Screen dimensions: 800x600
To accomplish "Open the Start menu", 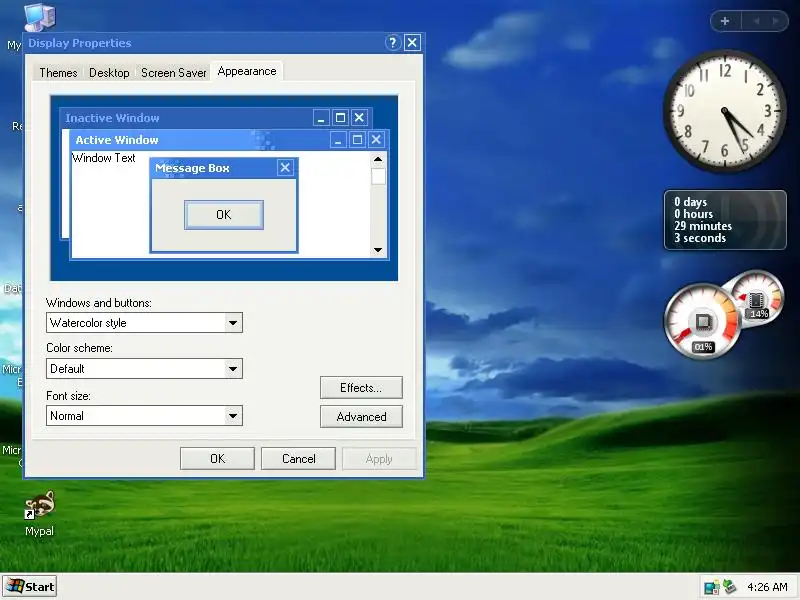I will pyautogui.click(x=30, y=587).
